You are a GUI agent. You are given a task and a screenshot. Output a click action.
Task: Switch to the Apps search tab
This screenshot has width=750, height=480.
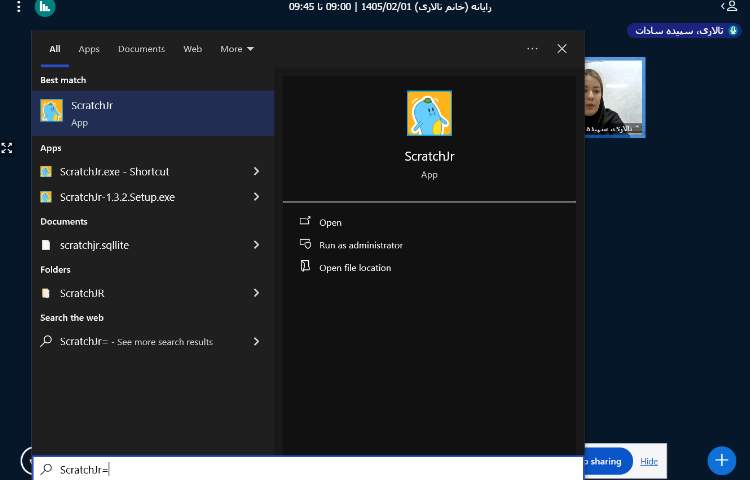click(89, 49)
